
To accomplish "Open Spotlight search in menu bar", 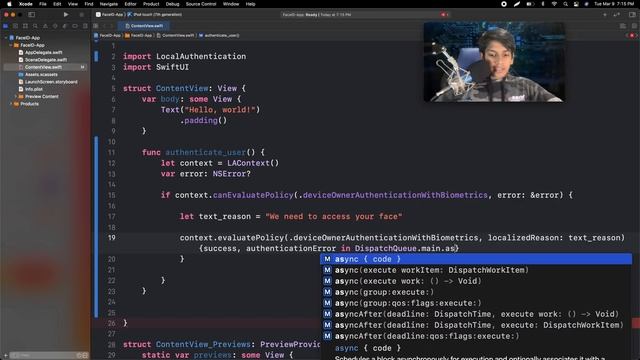I will 565,4.
